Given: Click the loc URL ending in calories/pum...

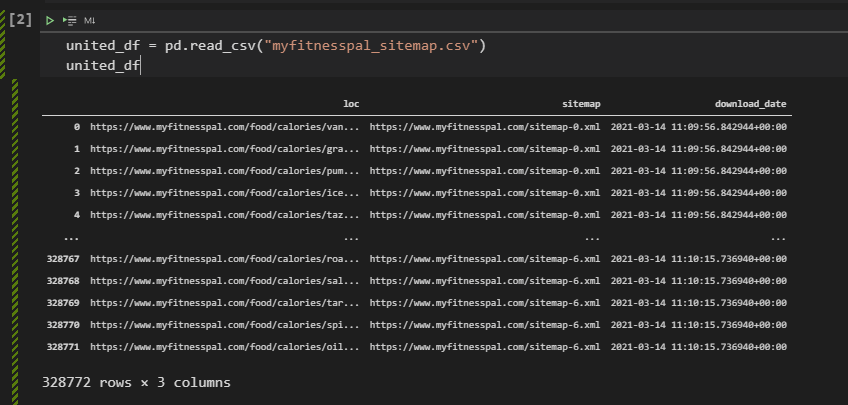Looking at the screenshot, I should (224, 171).
